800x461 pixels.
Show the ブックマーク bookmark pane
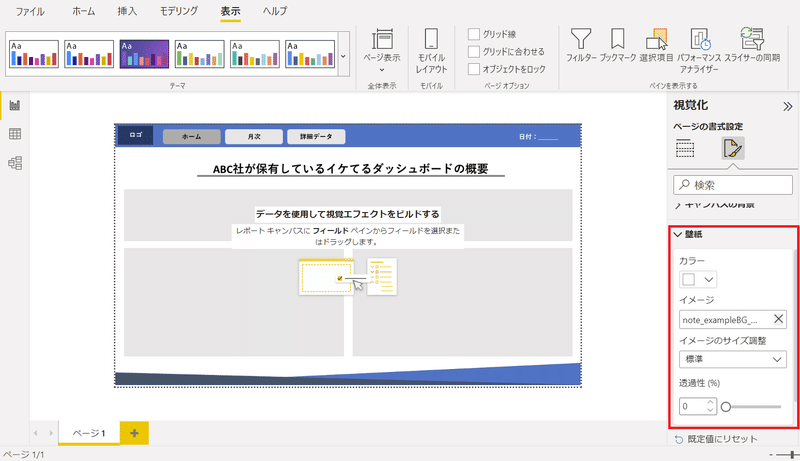[618, 46]
